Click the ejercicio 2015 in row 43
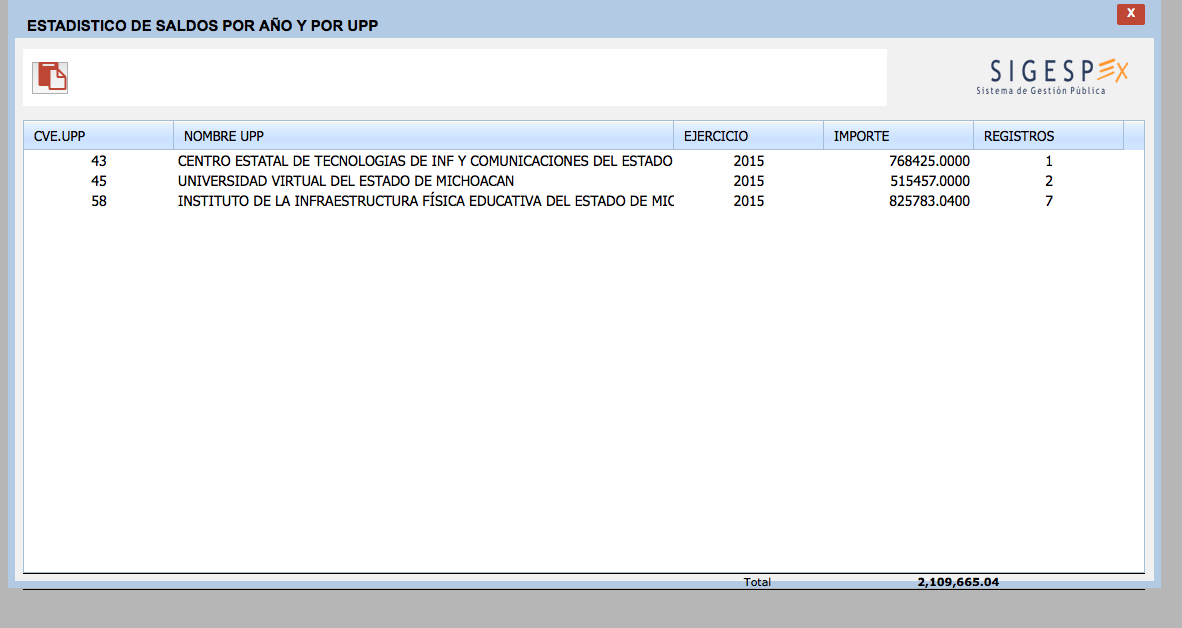 749,161
